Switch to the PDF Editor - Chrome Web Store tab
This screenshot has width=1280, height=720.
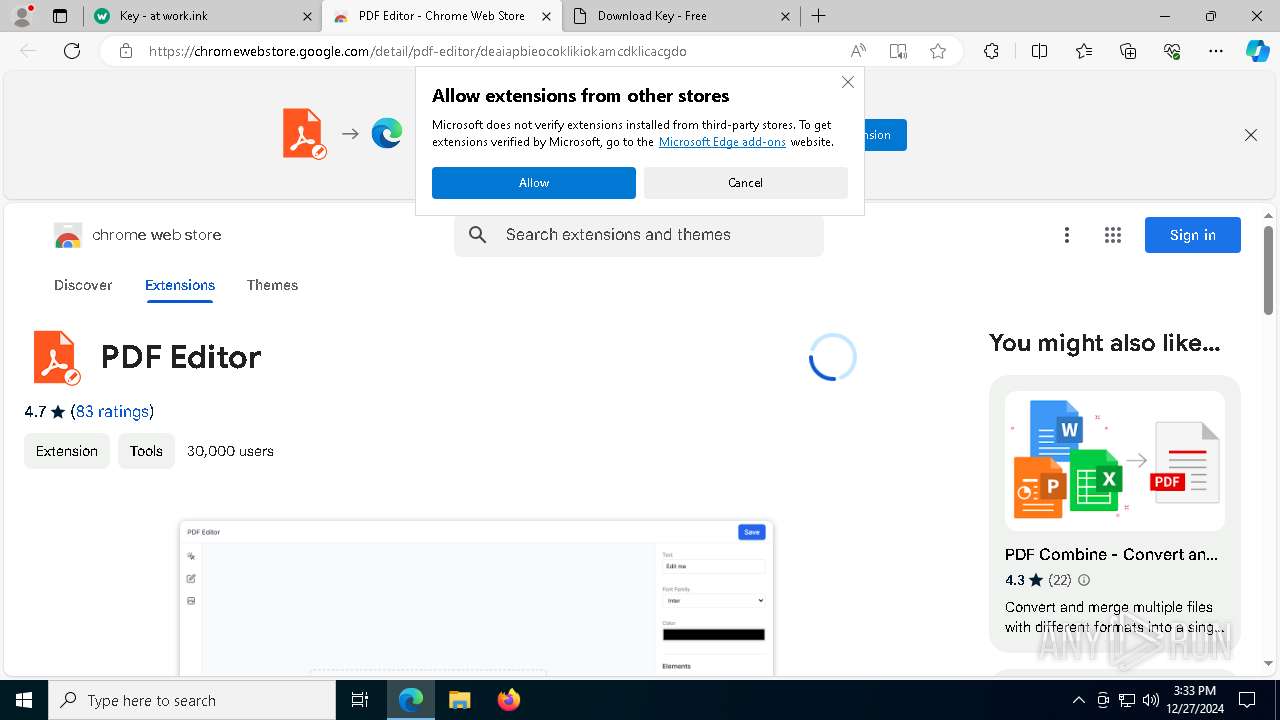click(x=442, y=16)
